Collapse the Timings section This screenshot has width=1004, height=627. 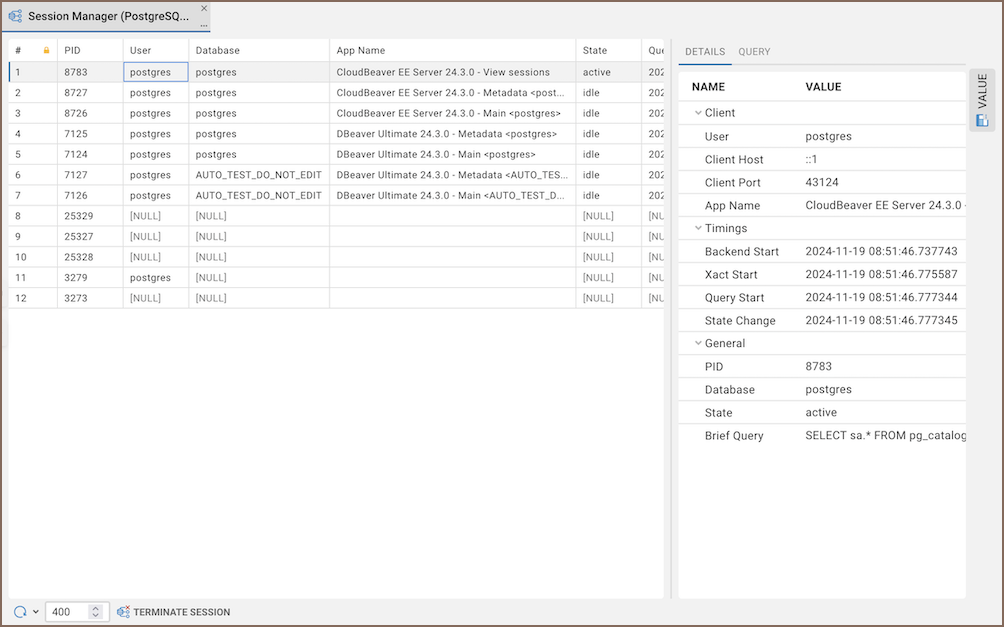coord(697,229)
